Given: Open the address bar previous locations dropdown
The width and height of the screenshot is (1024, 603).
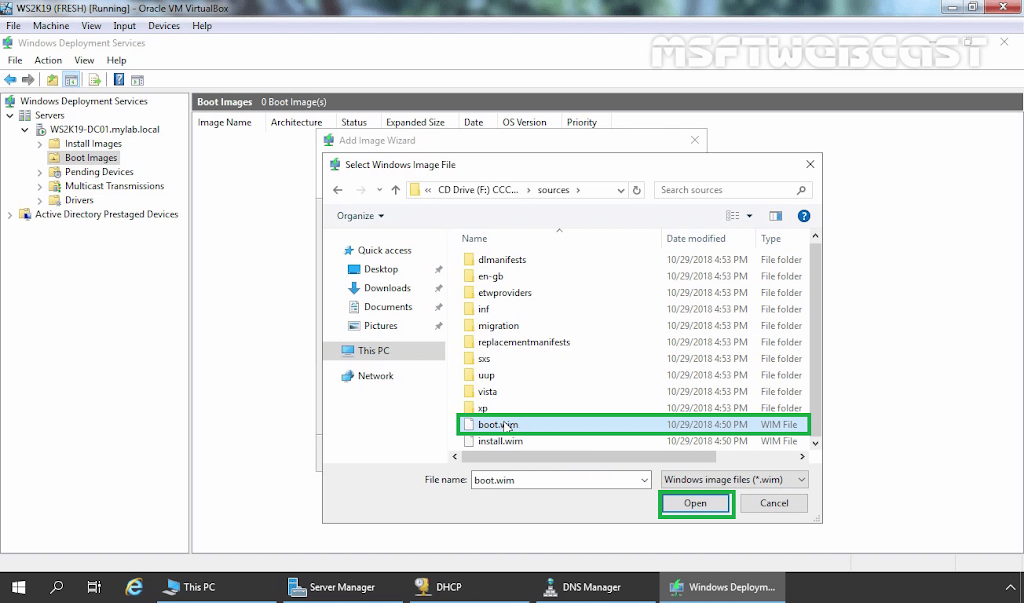Looking at the screenshot, I should (x=620, y=190).
